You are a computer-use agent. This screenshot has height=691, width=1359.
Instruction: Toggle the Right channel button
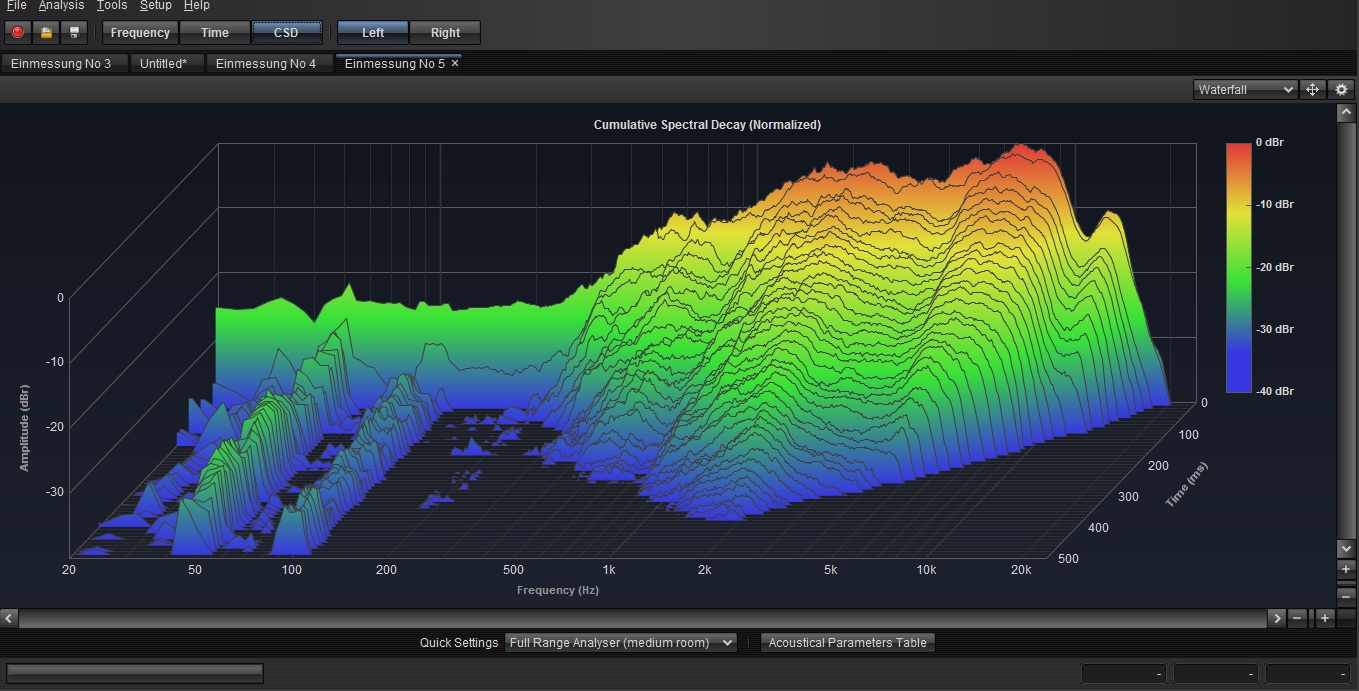click(x=445, y=33)
